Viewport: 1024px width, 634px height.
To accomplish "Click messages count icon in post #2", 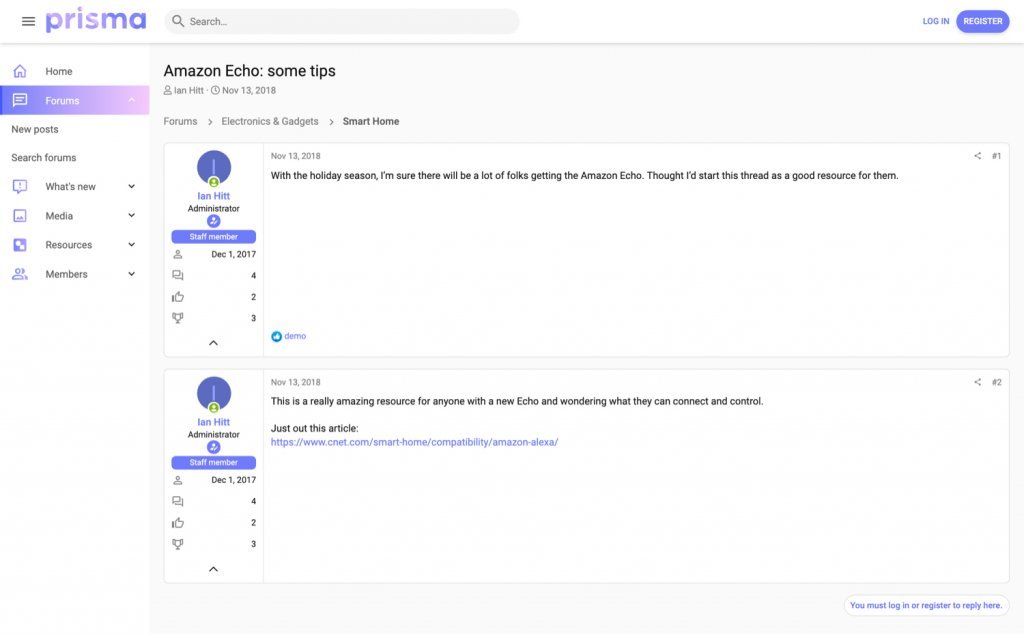I will (178, 501).
